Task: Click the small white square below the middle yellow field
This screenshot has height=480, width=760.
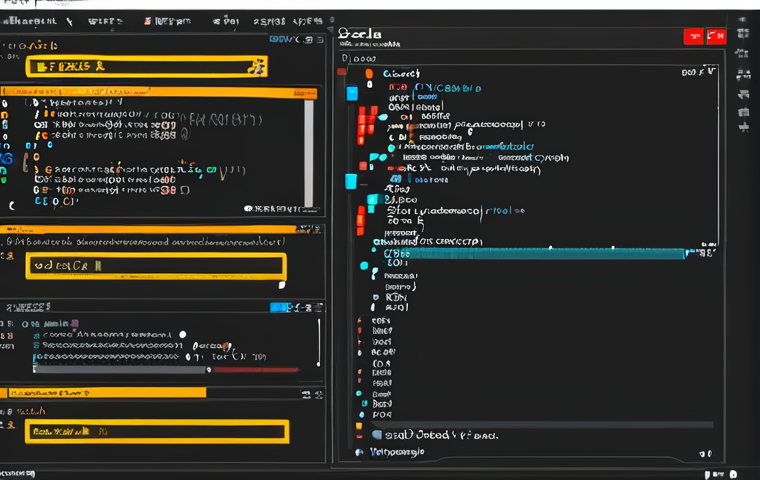Action: [x=282, y=285]
